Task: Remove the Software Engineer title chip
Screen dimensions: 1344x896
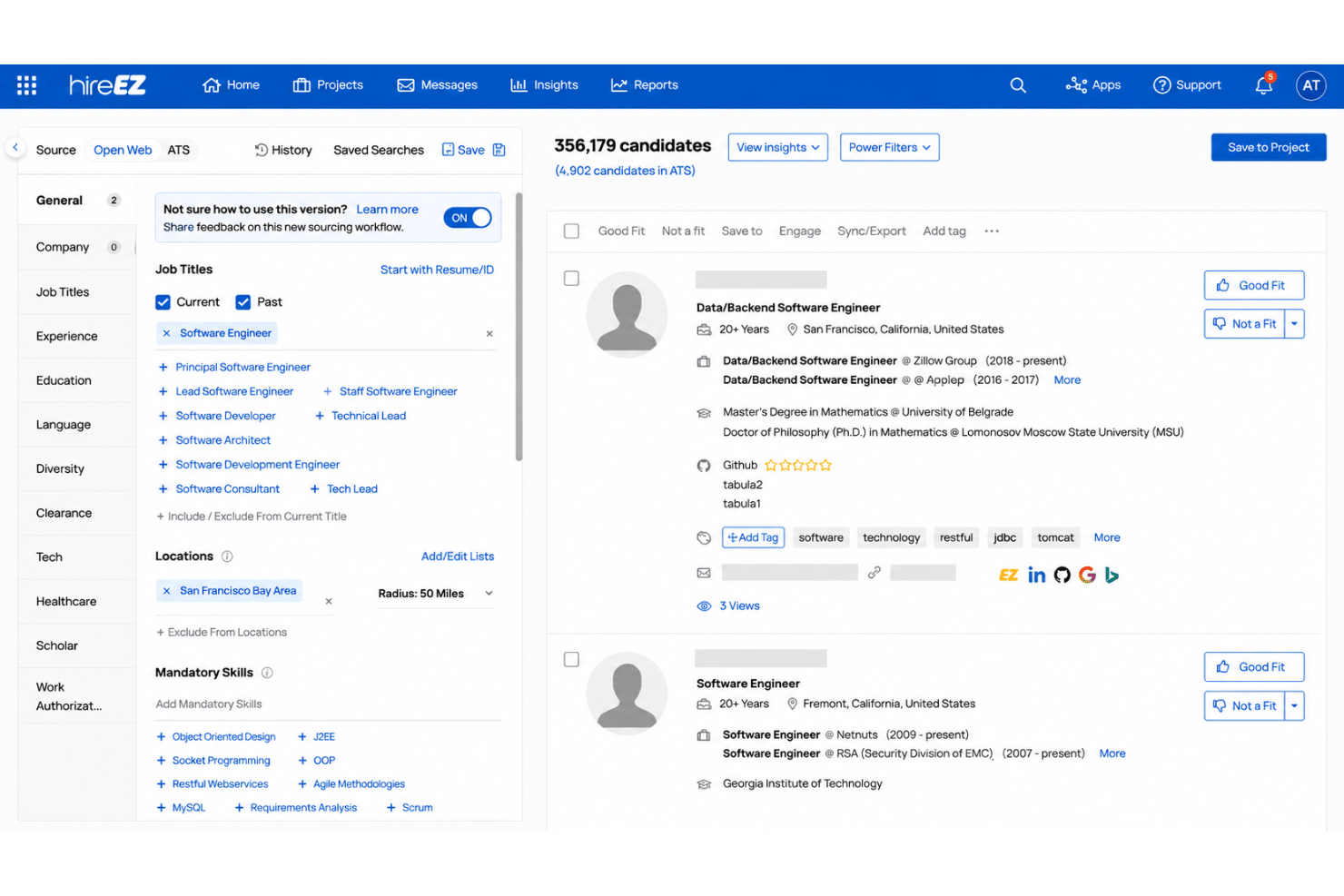Action: 166,333
